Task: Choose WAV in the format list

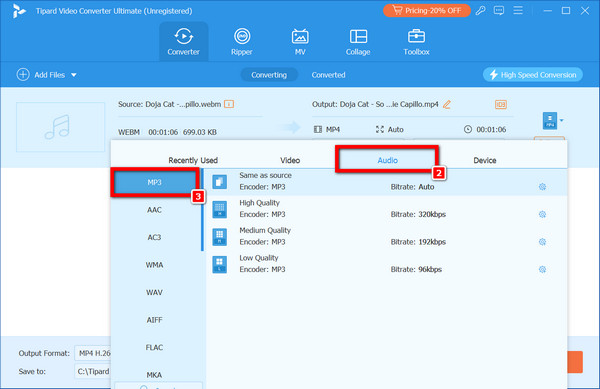Action: click(155, 292)
